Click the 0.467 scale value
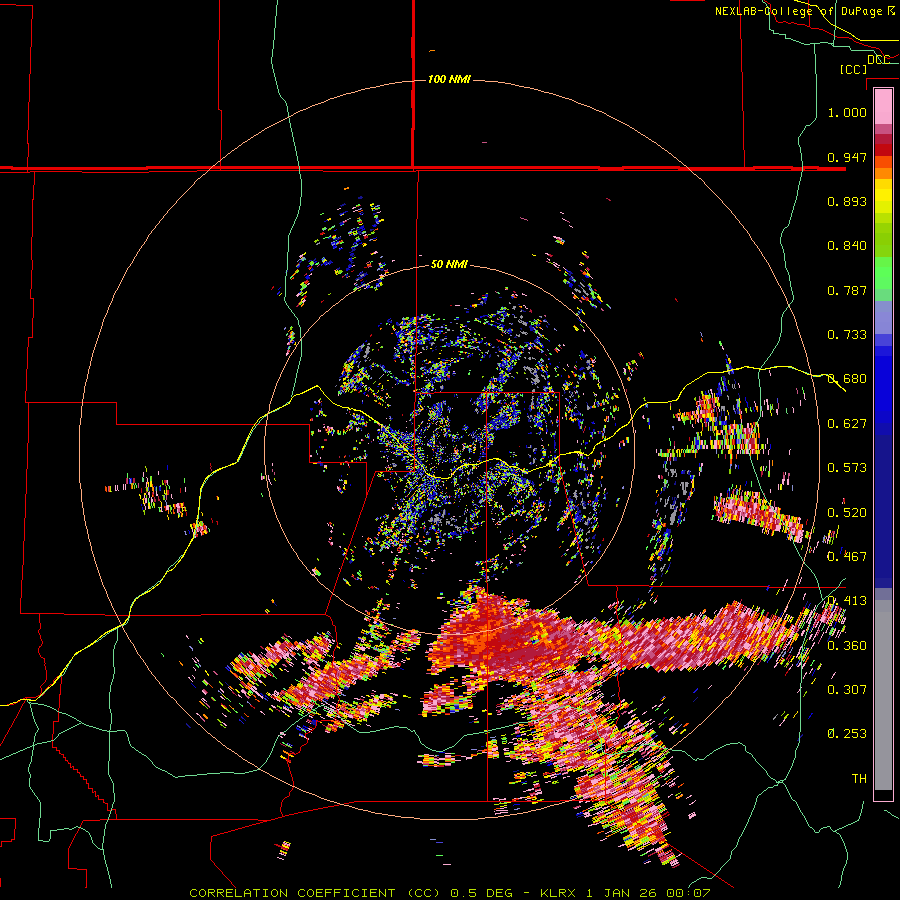Screen dimensions: 900x900 [x=847, y=557]
